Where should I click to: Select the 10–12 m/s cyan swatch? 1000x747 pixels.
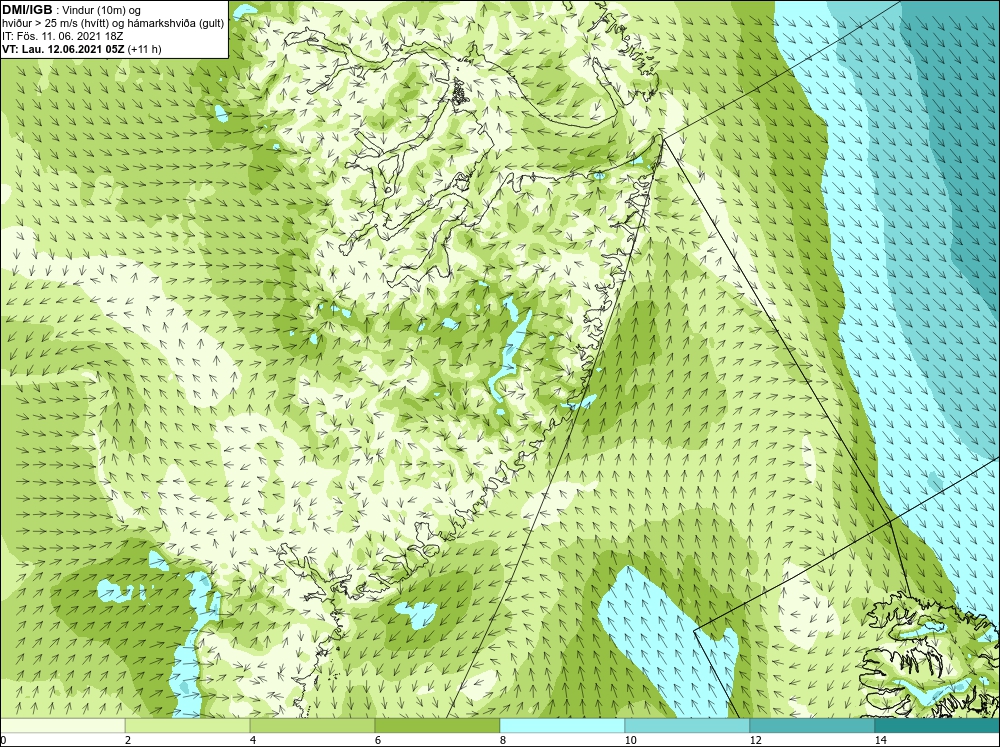[688, 725]
